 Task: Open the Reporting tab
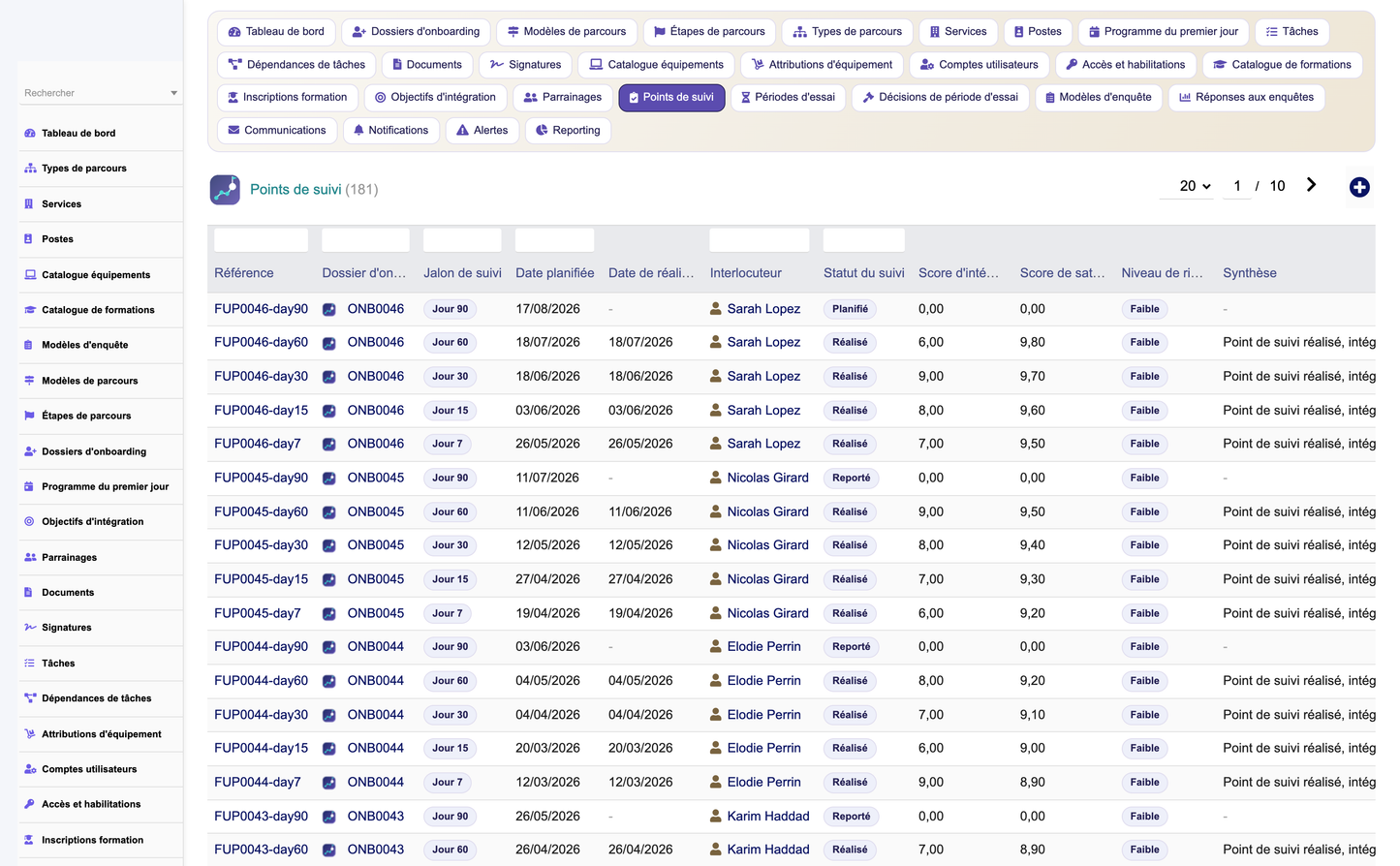[x=568, y=130]
